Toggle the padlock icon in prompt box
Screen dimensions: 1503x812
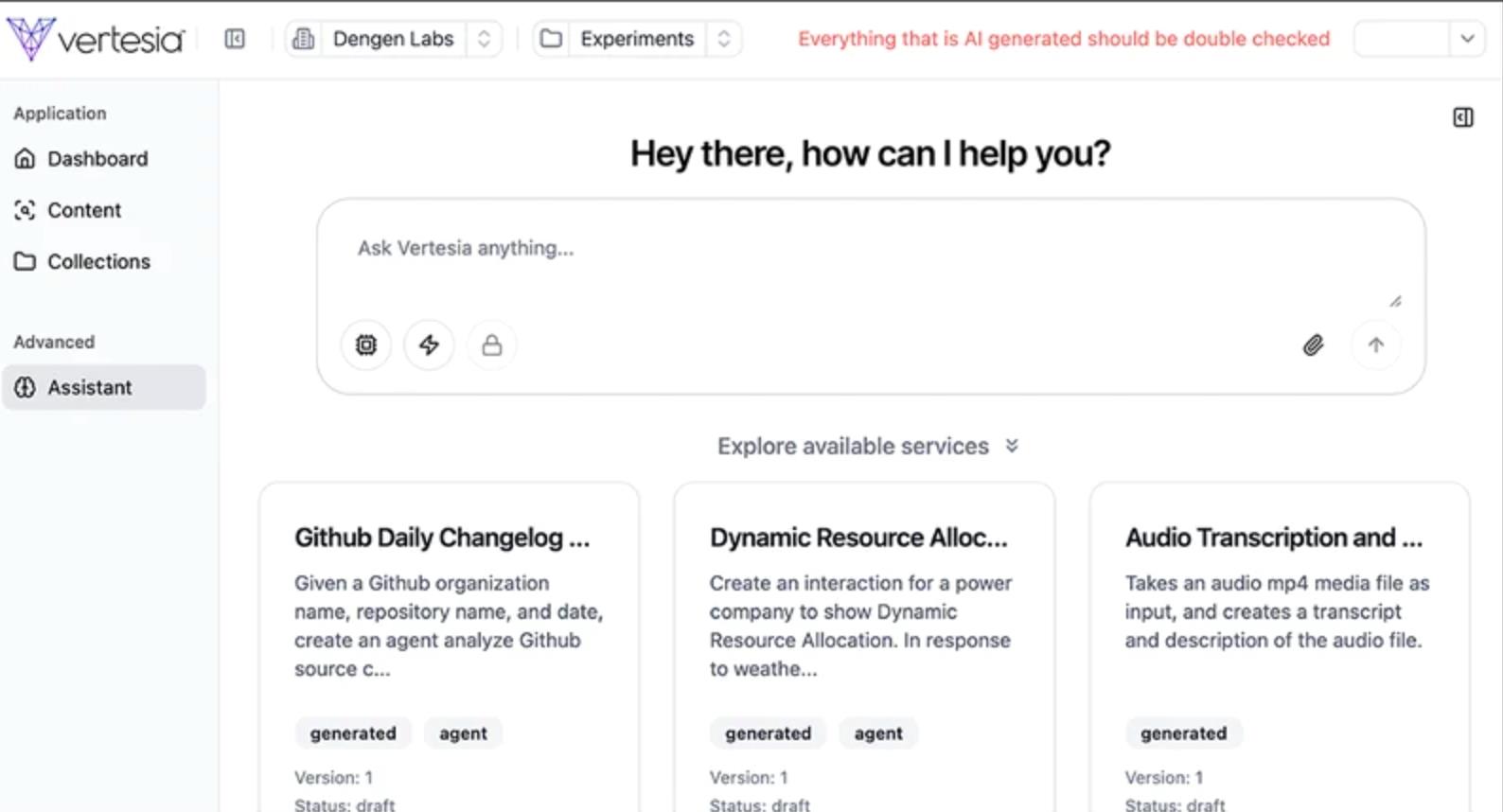pos(491,345)
